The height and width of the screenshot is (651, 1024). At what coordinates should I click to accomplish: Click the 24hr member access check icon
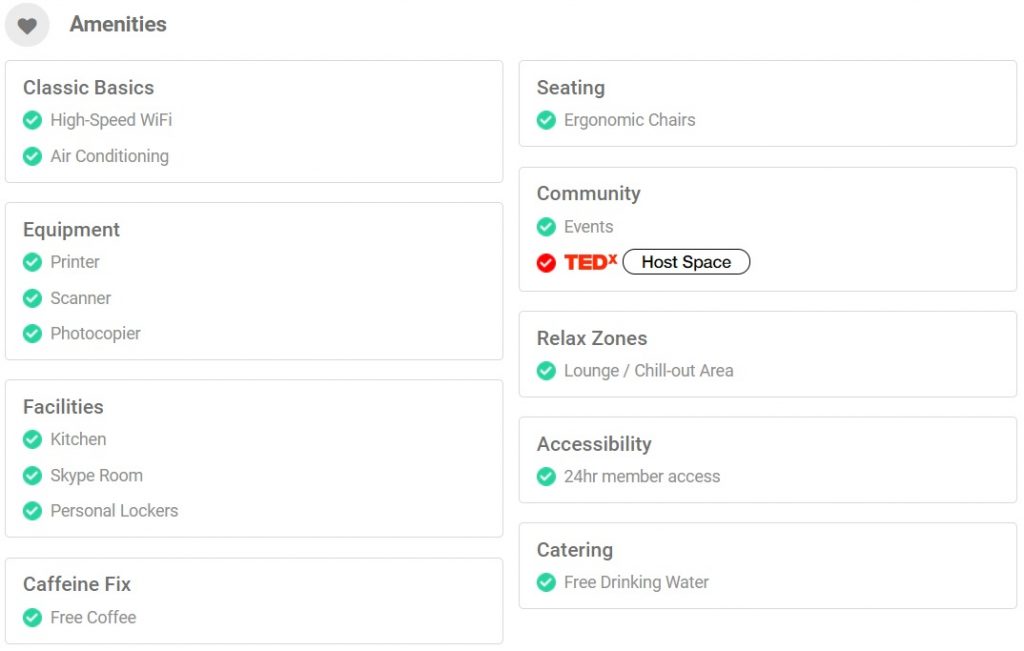(x=546, y=477)
